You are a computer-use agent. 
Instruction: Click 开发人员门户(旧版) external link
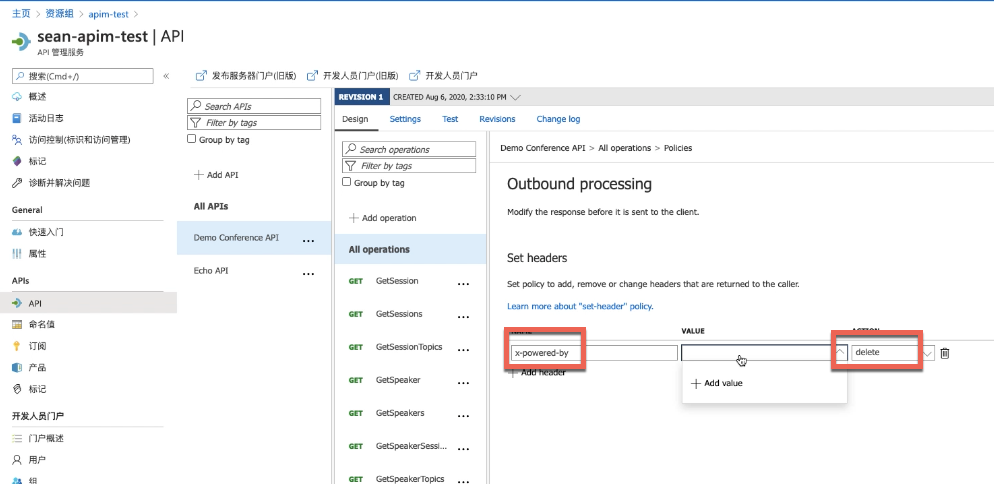[352, 75]
